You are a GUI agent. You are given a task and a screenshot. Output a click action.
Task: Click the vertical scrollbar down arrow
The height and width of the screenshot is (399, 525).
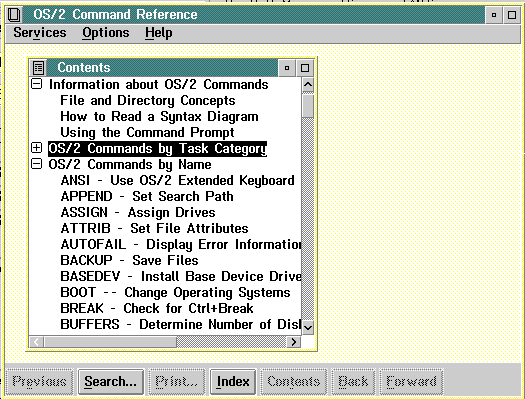[x=308, y=327]
